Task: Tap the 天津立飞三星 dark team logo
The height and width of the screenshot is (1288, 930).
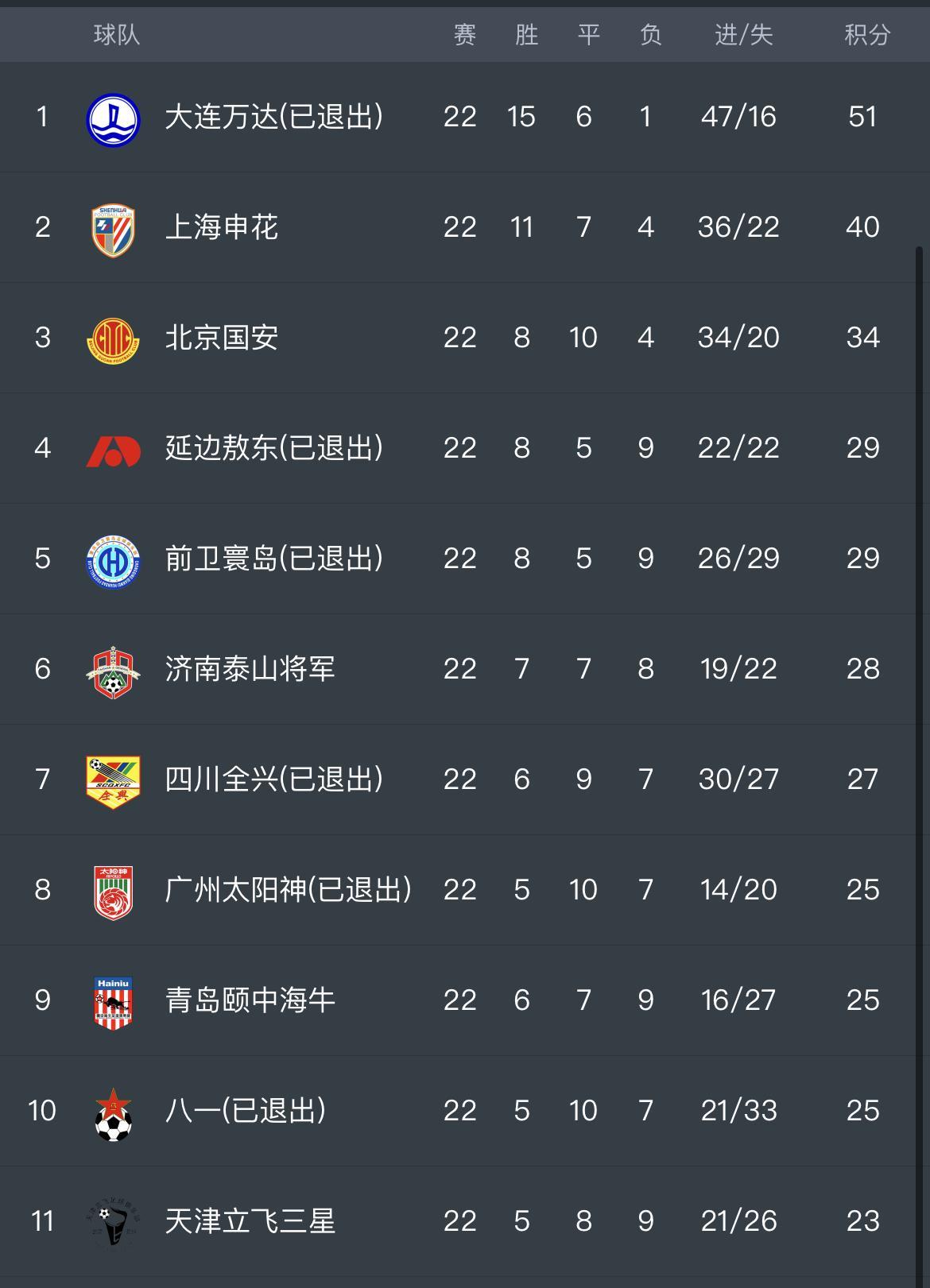Action: (113, 1224)
